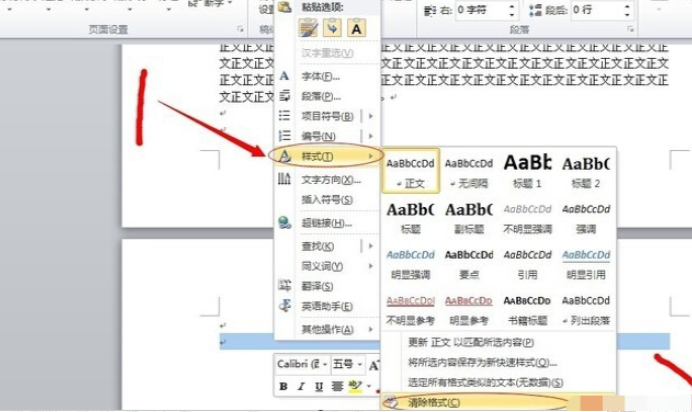Click the center alignment icon in mini toolbar

pos(337,386)
